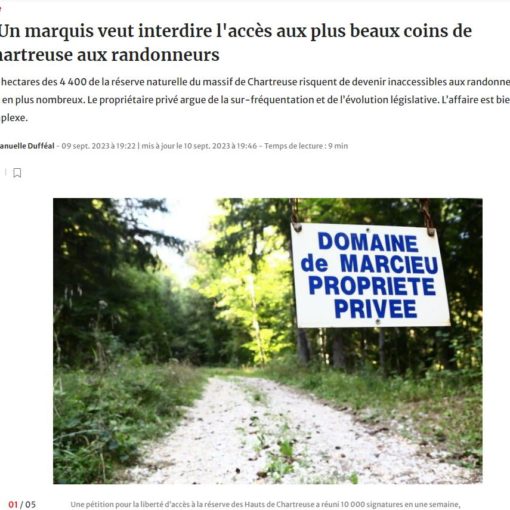The image size is (510, 510).
Task: Click the intro paragraph about Chartreuse reserve
Action: point(255,100)
